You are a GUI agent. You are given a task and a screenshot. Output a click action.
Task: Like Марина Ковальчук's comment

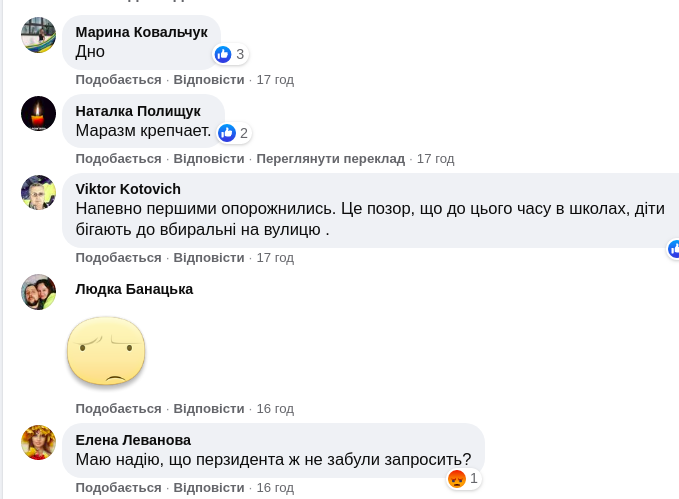coord(118,79)
